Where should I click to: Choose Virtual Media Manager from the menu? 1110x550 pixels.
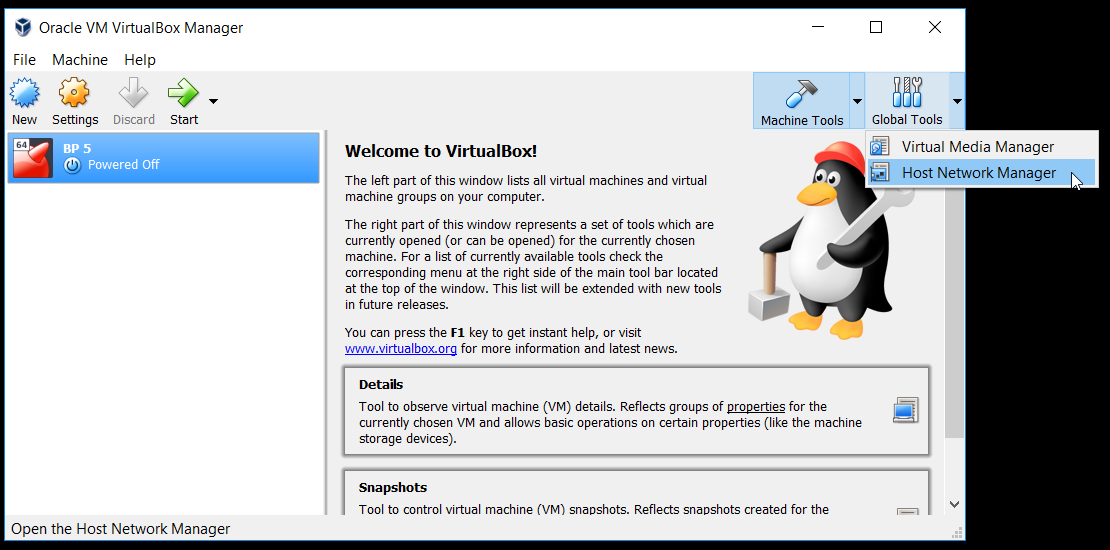pyautogui.click(x=981, y=147)
